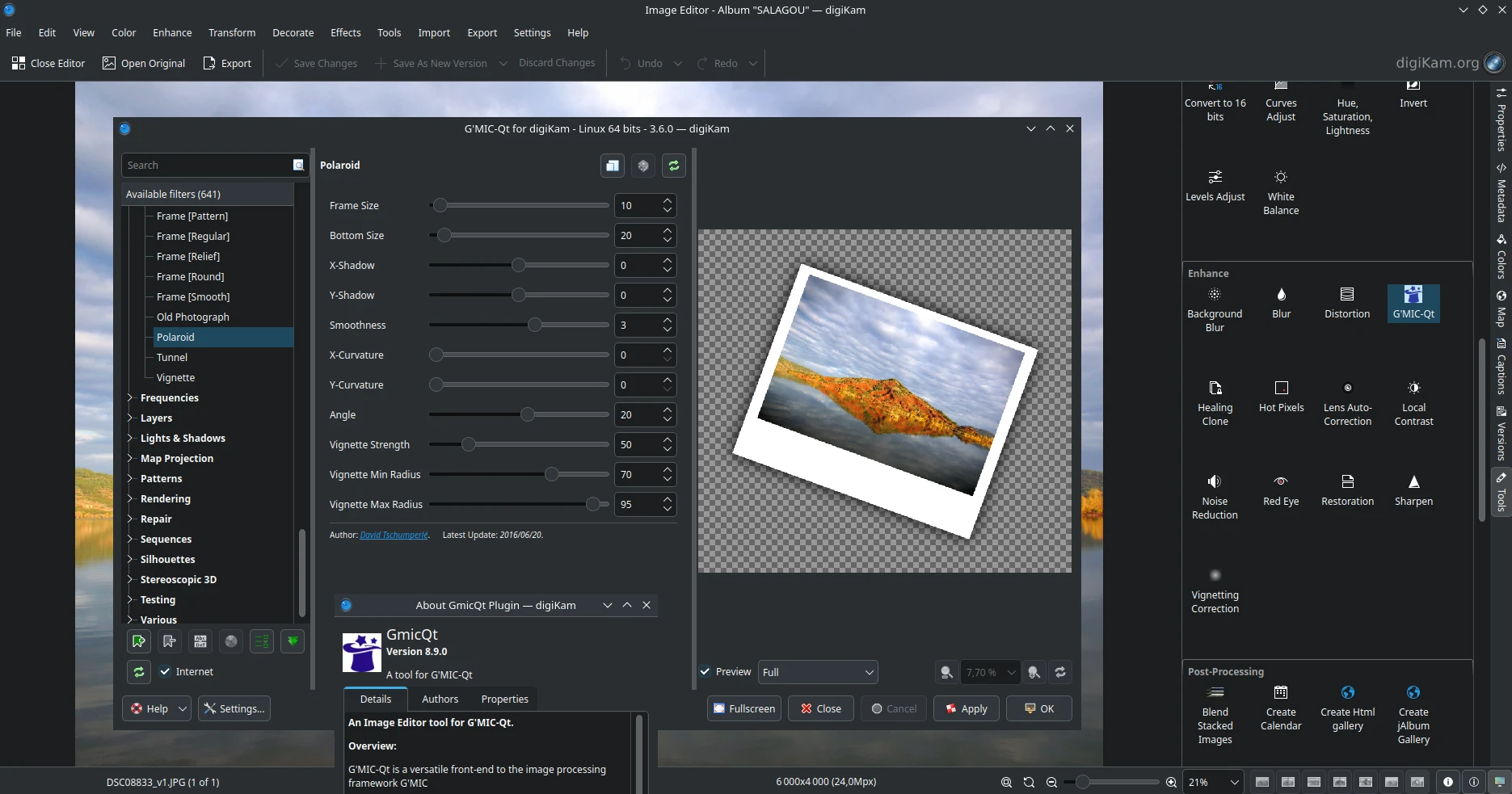
Task: Uncheck the Internet checkbox
Action: tap(166, 671)
